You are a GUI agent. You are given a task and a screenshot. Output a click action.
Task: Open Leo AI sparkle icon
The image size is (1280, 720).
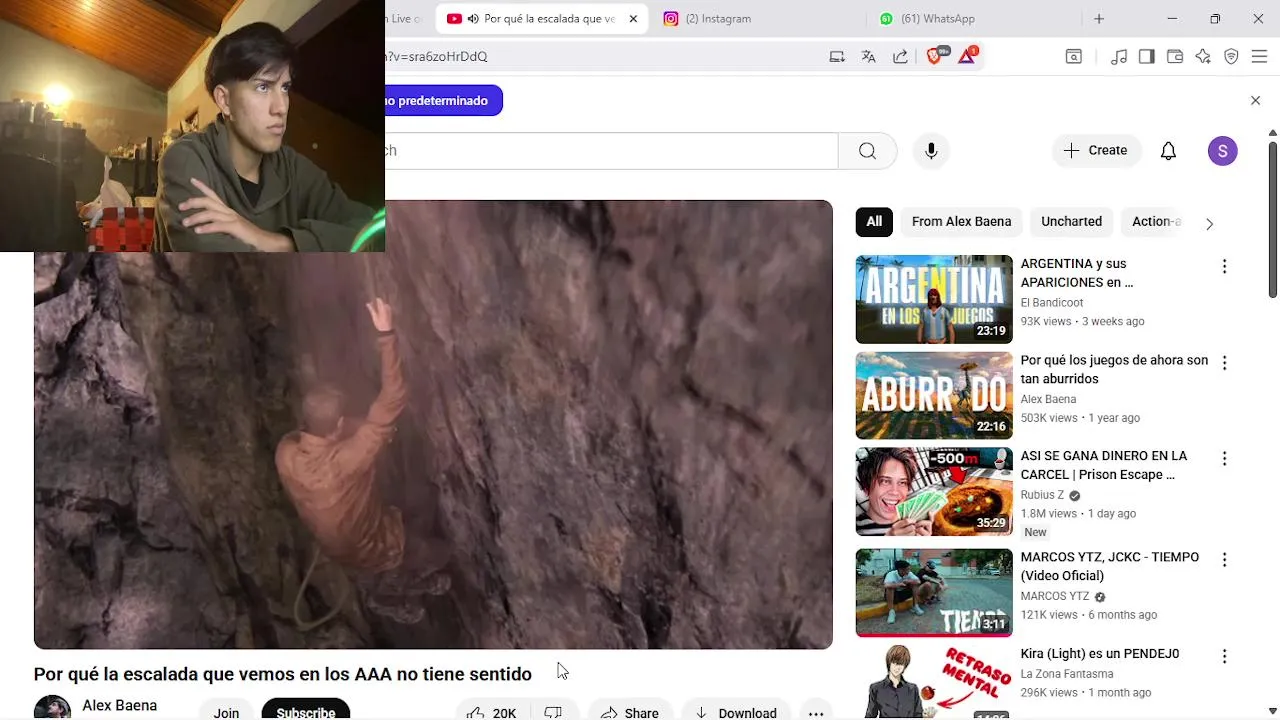[x=1203, y=57]
